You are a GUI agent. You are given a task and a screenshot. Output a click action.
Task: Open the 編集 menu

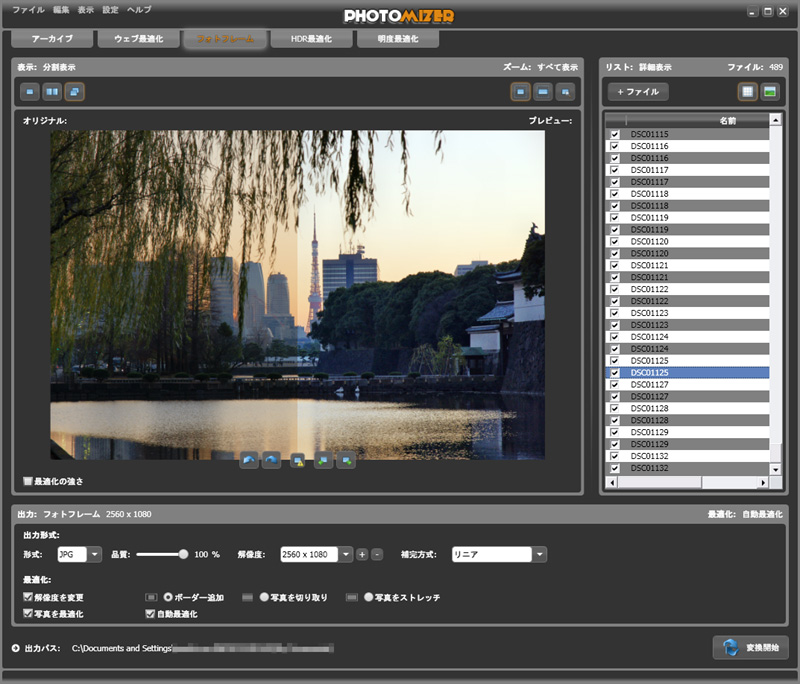click(61, 10)
